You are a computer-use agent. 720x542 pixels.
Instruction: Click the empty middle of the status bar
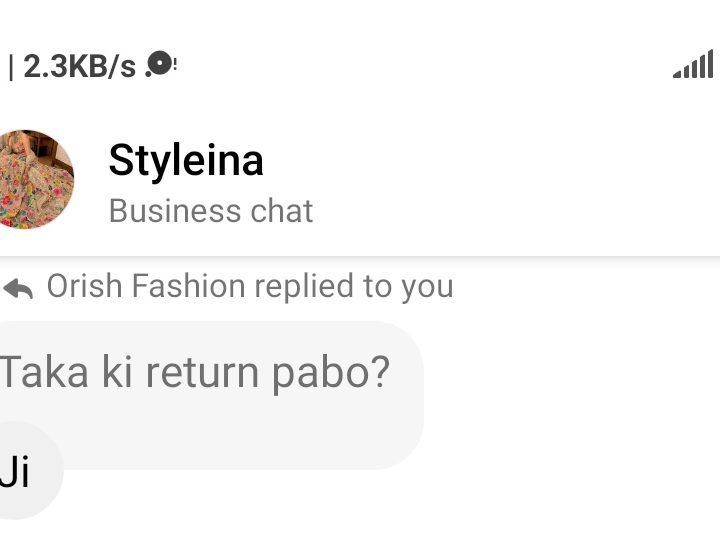pyautogui.click(x=420, y=66)
